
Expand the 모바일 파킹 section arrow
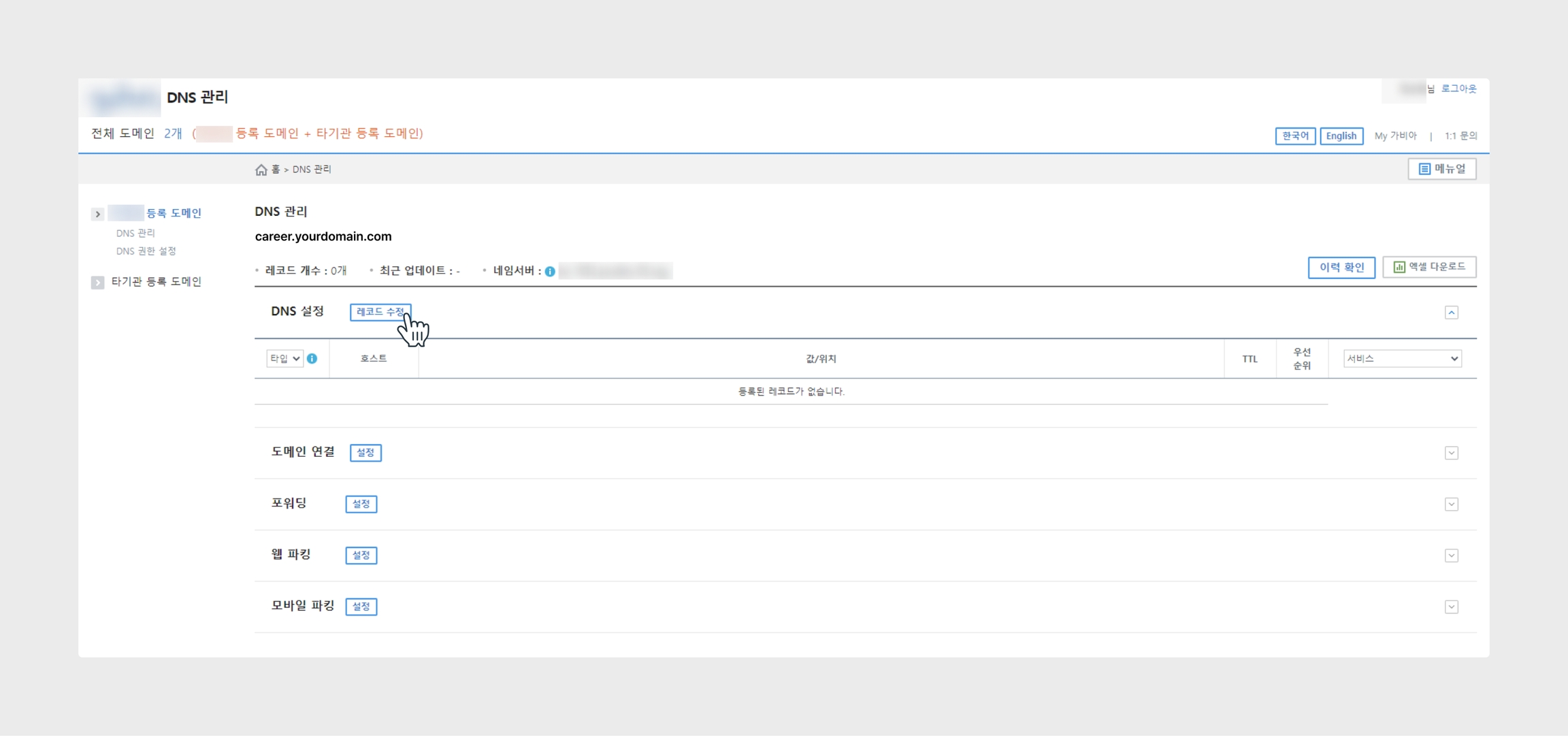pos(1451,607)
